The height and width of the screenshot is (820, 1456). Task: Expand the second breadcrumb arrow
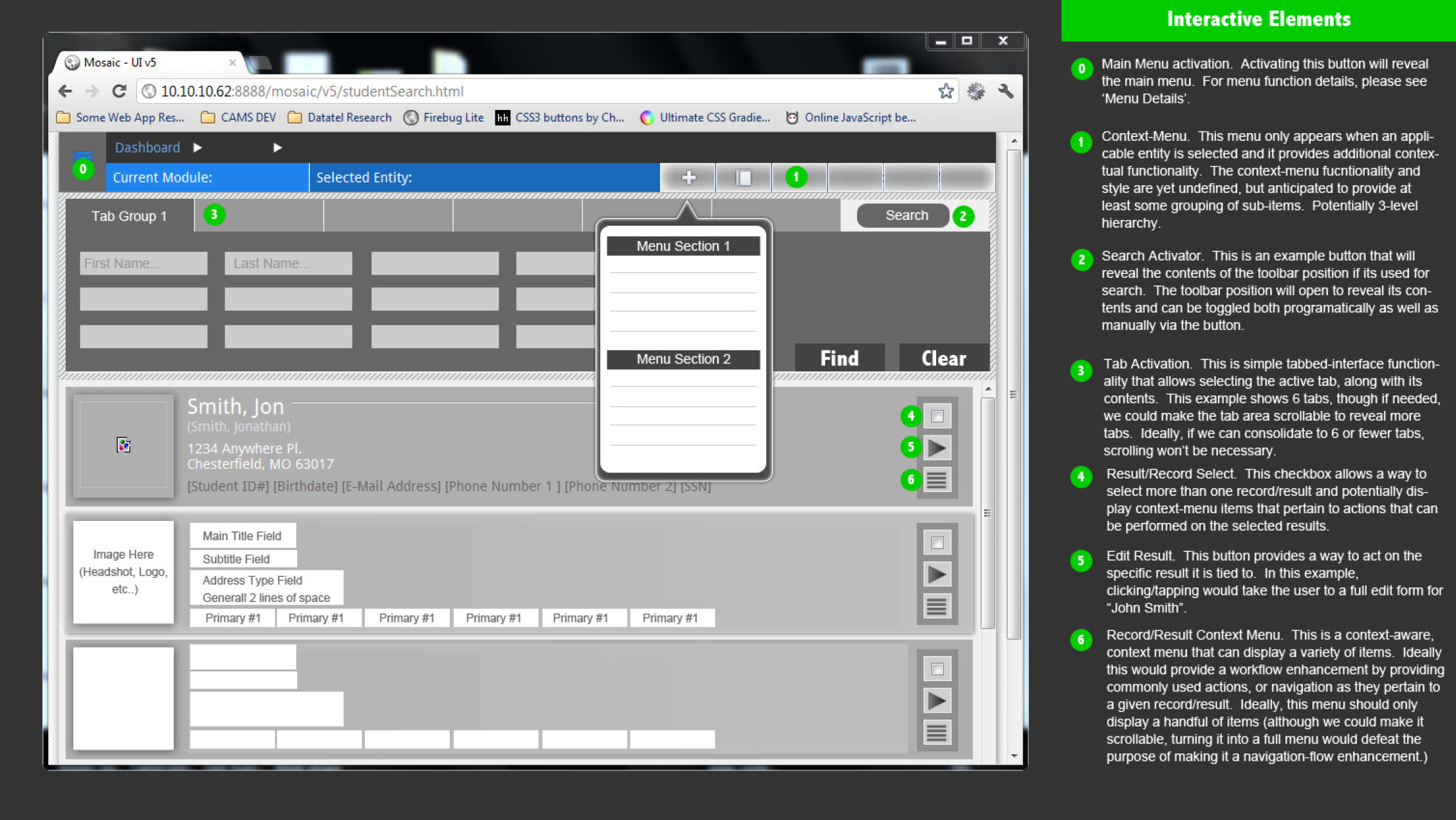click(277, 148)
